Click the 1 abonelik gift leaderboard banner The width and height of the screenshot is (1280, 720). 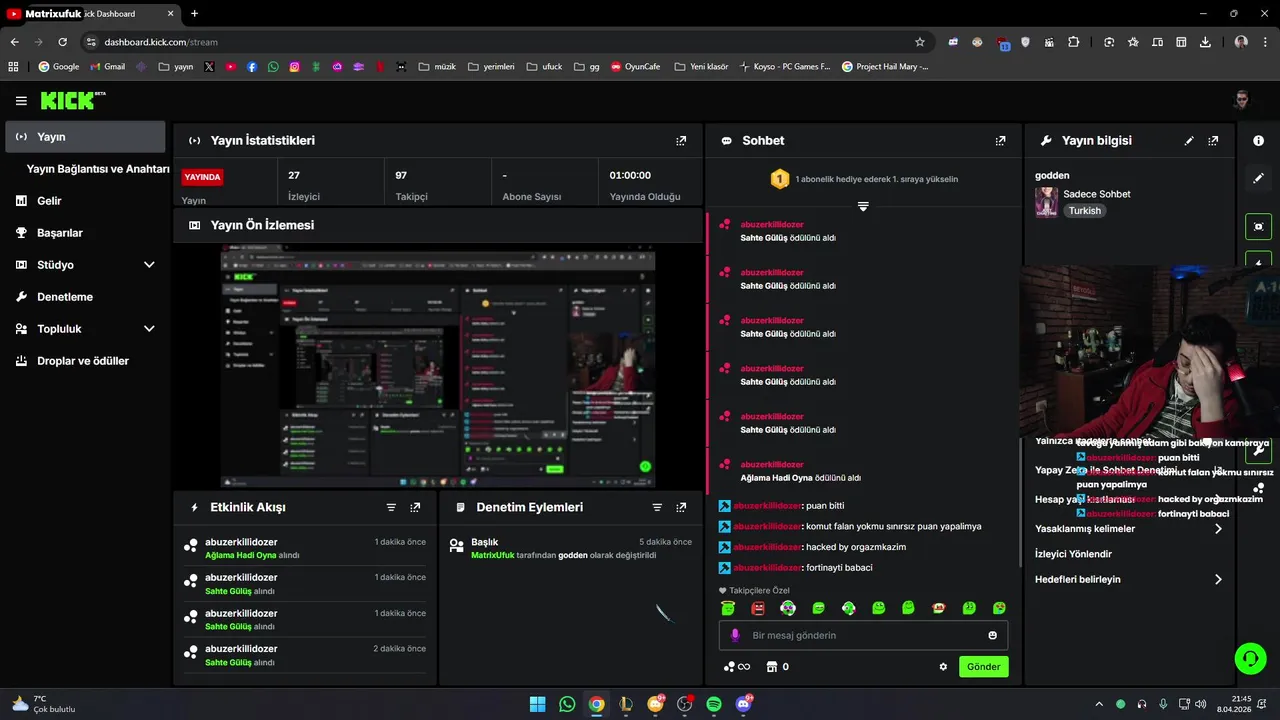pos(863,179)
